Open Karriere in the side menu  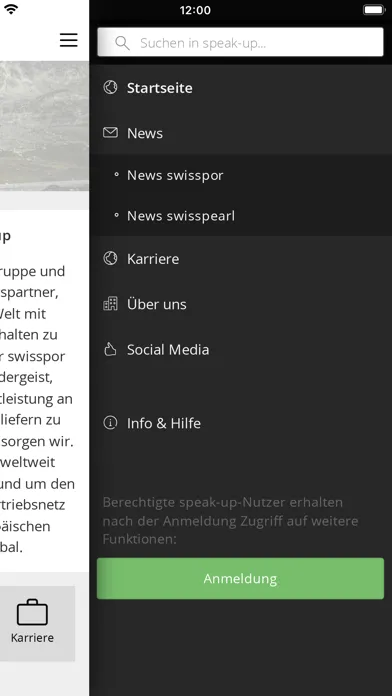[153, 259]
